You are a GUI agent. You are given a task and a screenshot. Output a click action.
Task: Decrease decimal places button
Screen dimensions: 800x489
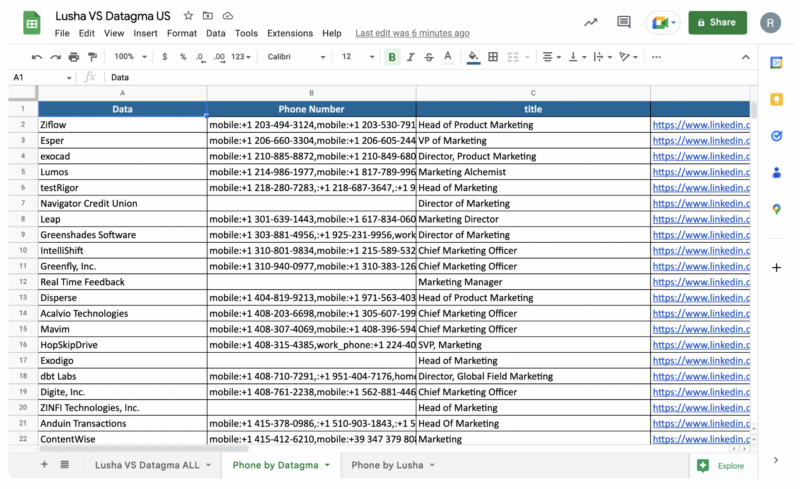pyautogui.click(x=201, y=57)
